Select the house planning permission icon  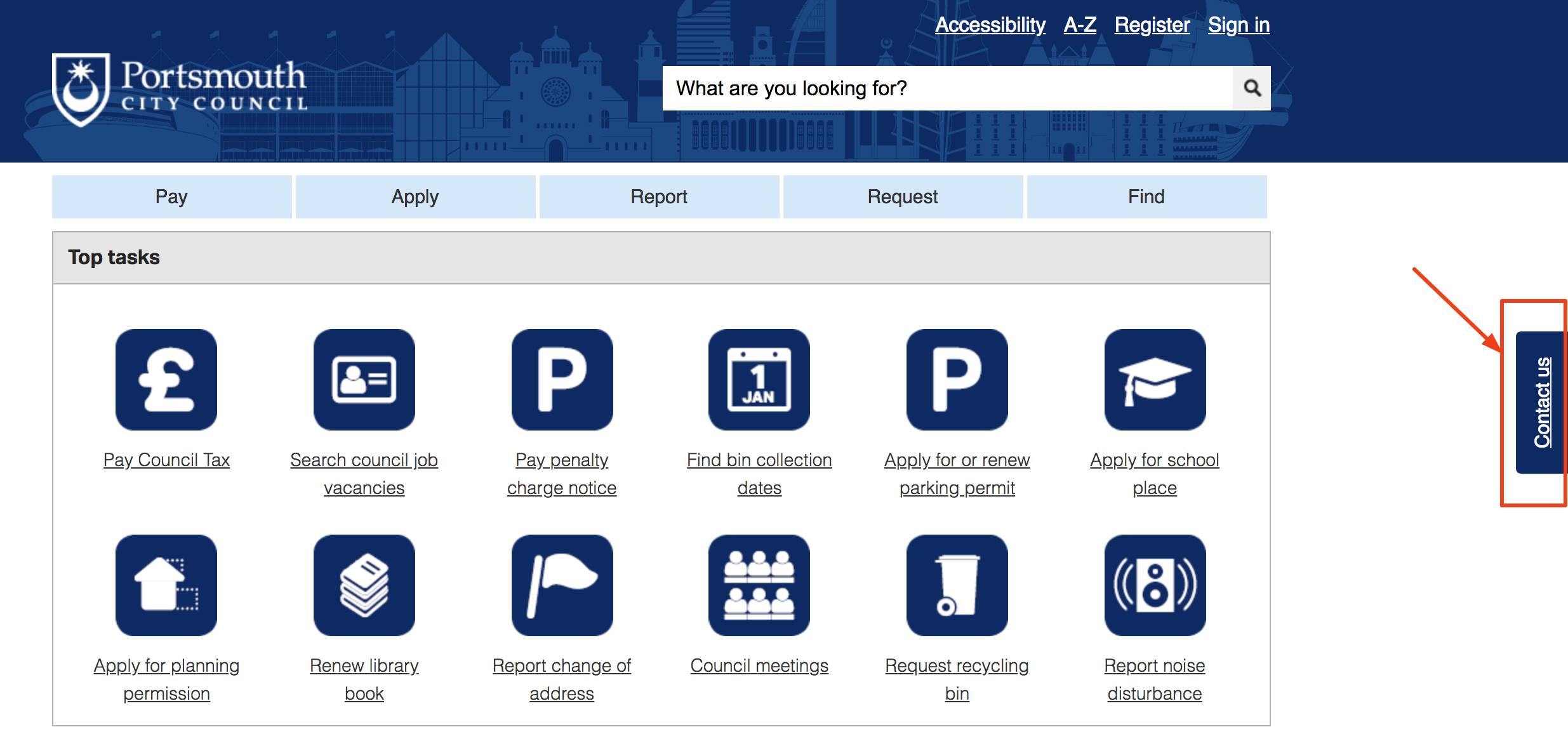(166, 585)
